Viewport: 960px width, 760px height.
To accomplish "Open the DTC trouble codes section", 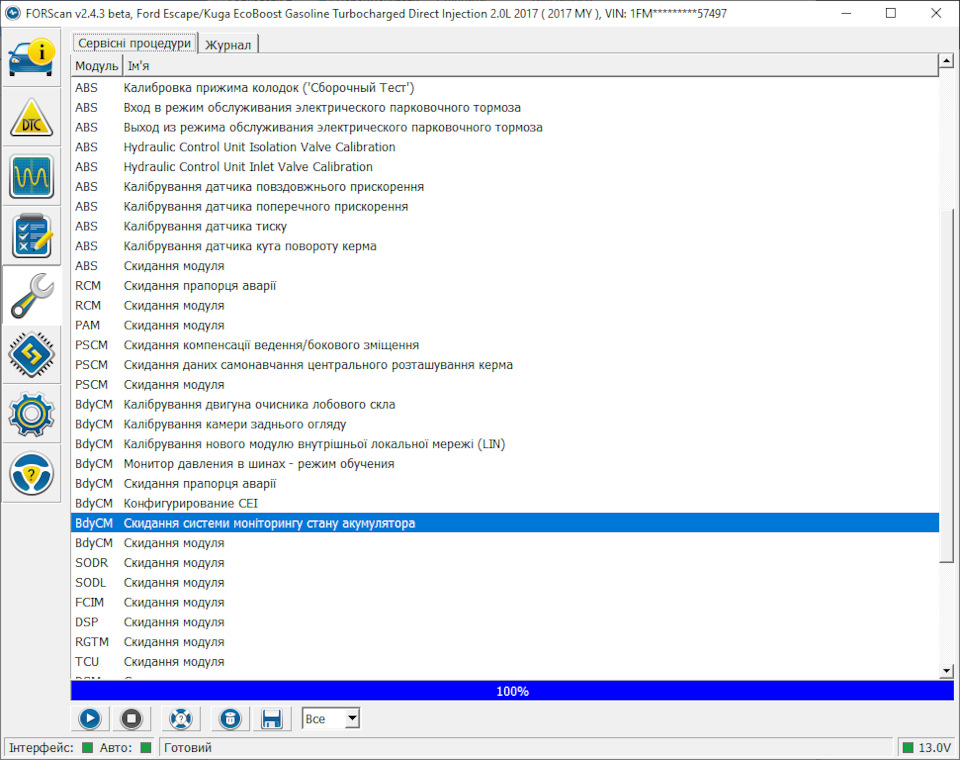I will point(31,117).
